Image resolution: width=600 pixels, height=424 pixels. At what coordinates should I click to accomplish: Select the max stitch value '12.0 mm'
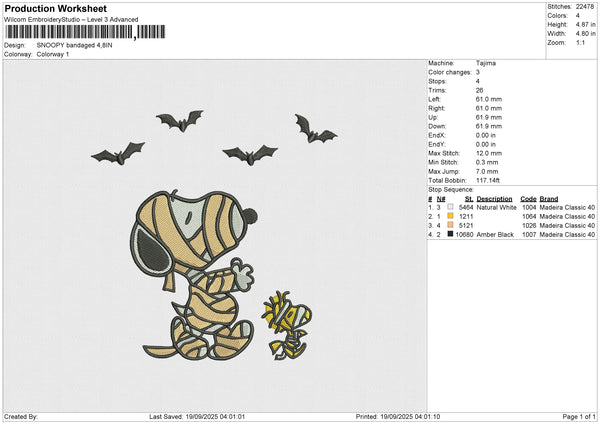tap(489, 153)
